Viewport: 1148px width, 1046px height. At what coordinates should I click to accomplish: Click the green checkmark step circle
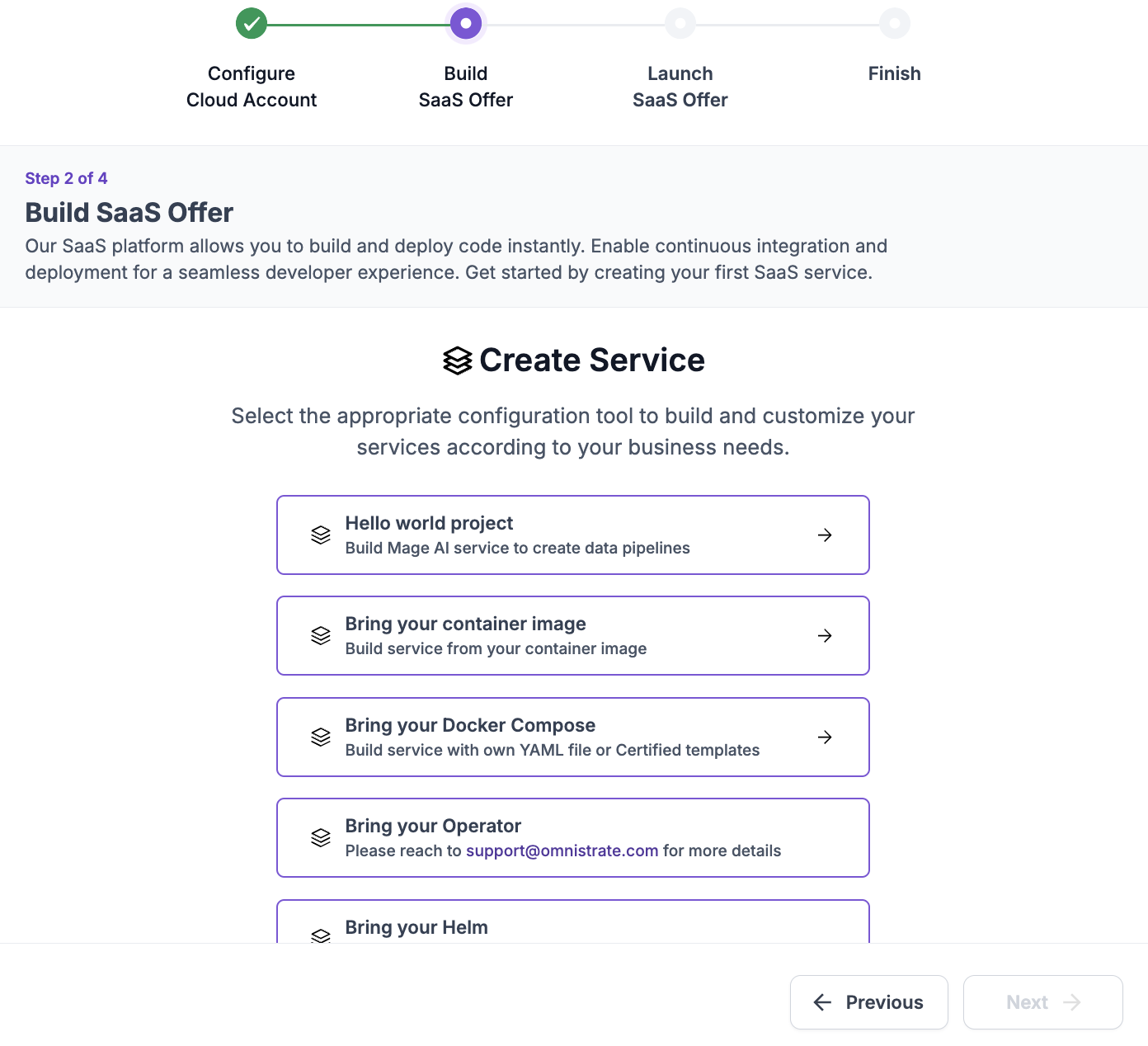(252, 23)
